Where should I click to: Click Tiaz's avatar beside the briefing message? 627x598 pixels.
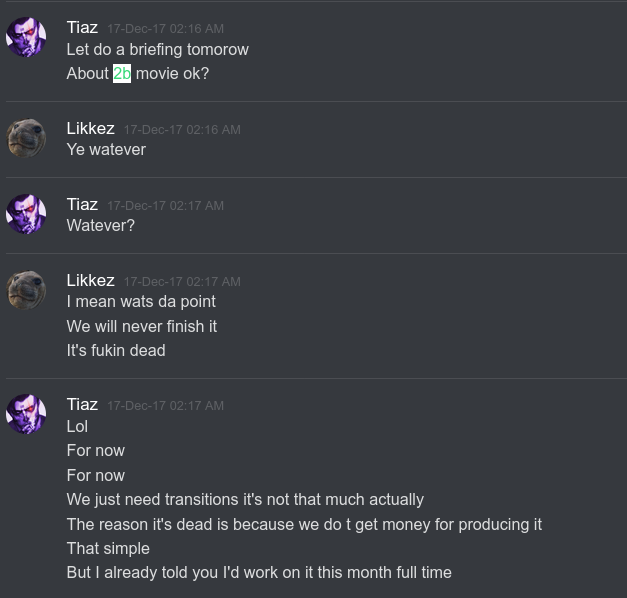click(26, 37)
